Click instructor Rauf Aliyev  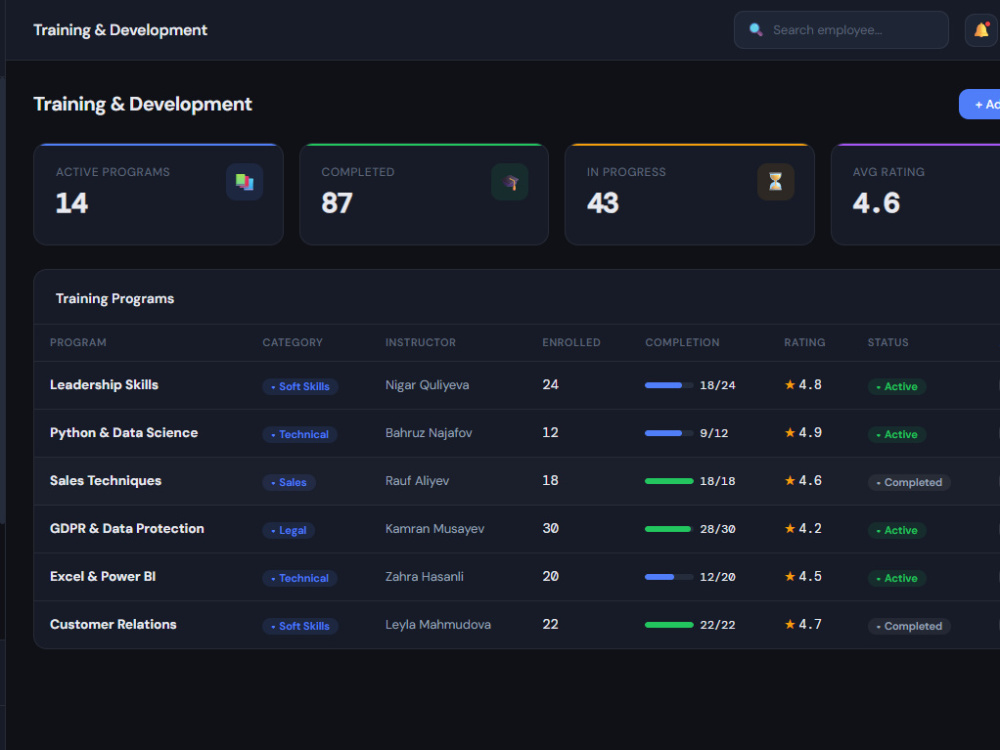[417, 480]
